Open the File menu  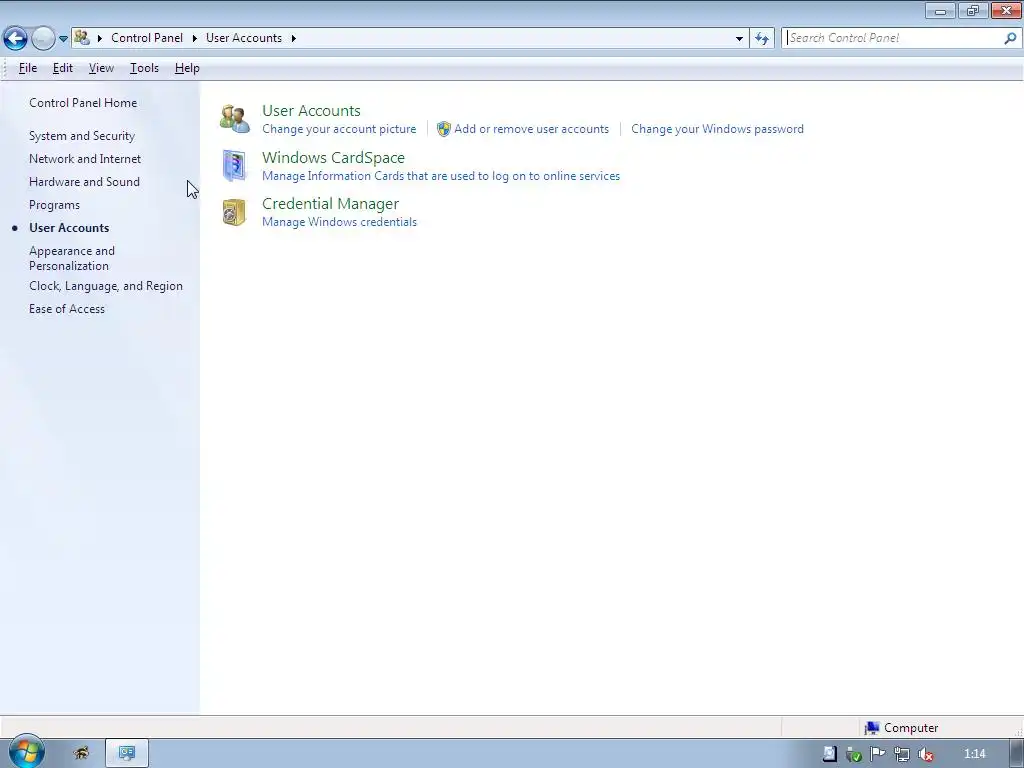[x=27, y=68]
